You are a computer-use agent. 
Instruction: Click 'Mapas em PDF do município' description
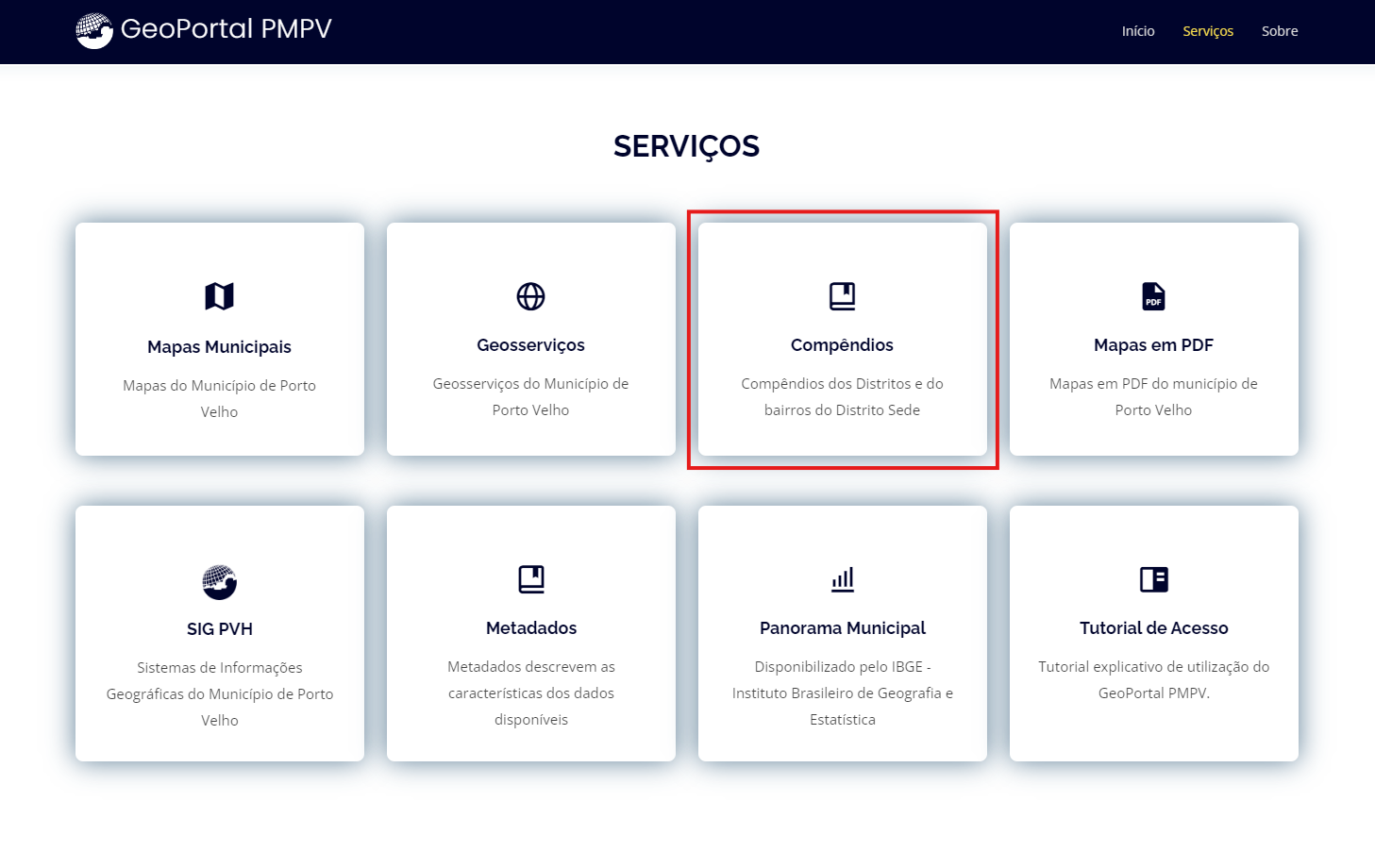pyautogui.click(x=1153, y=396)
